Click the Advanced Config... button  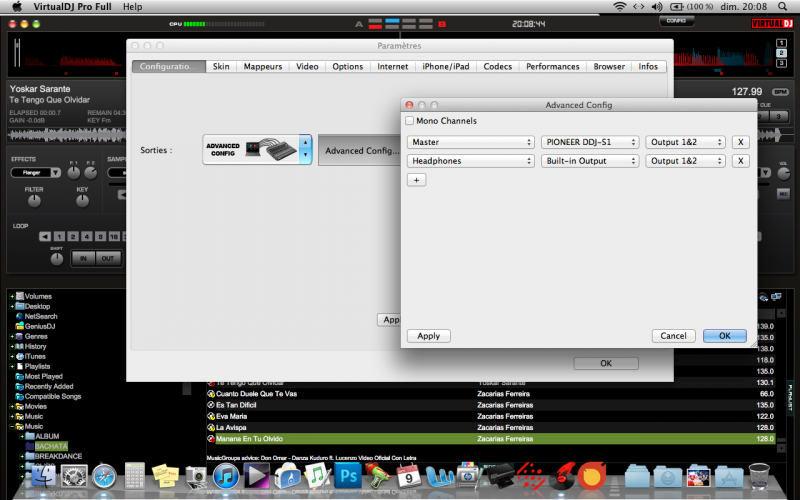tap(361, 151)
